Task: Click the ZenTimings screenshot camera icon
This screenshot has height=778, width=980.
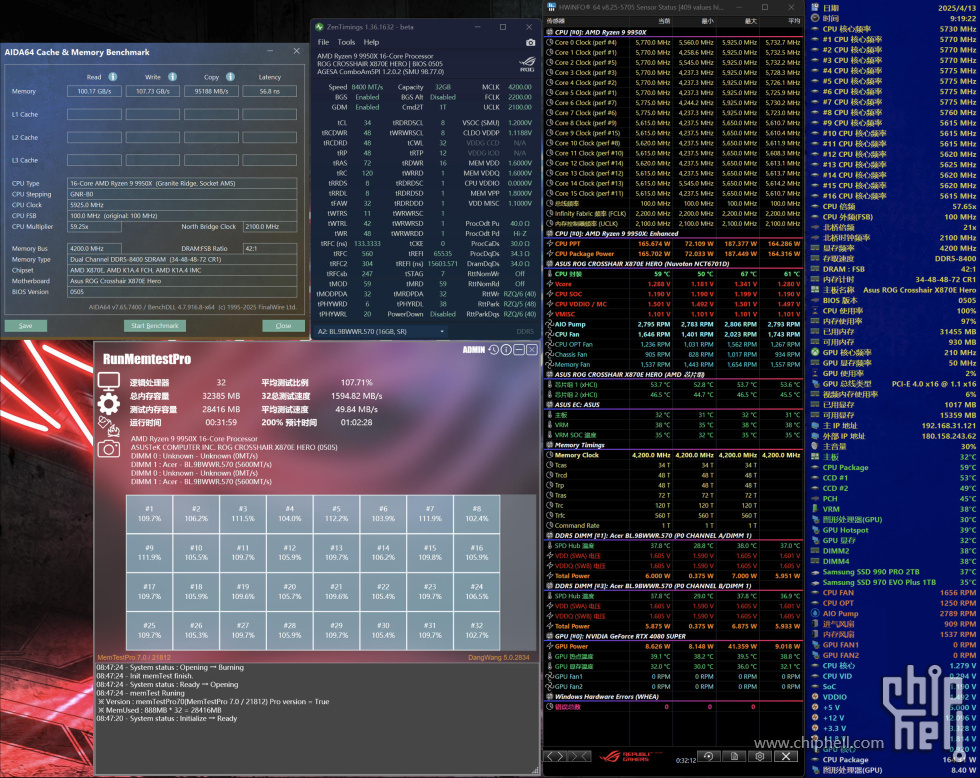Action: pos(530,42)
